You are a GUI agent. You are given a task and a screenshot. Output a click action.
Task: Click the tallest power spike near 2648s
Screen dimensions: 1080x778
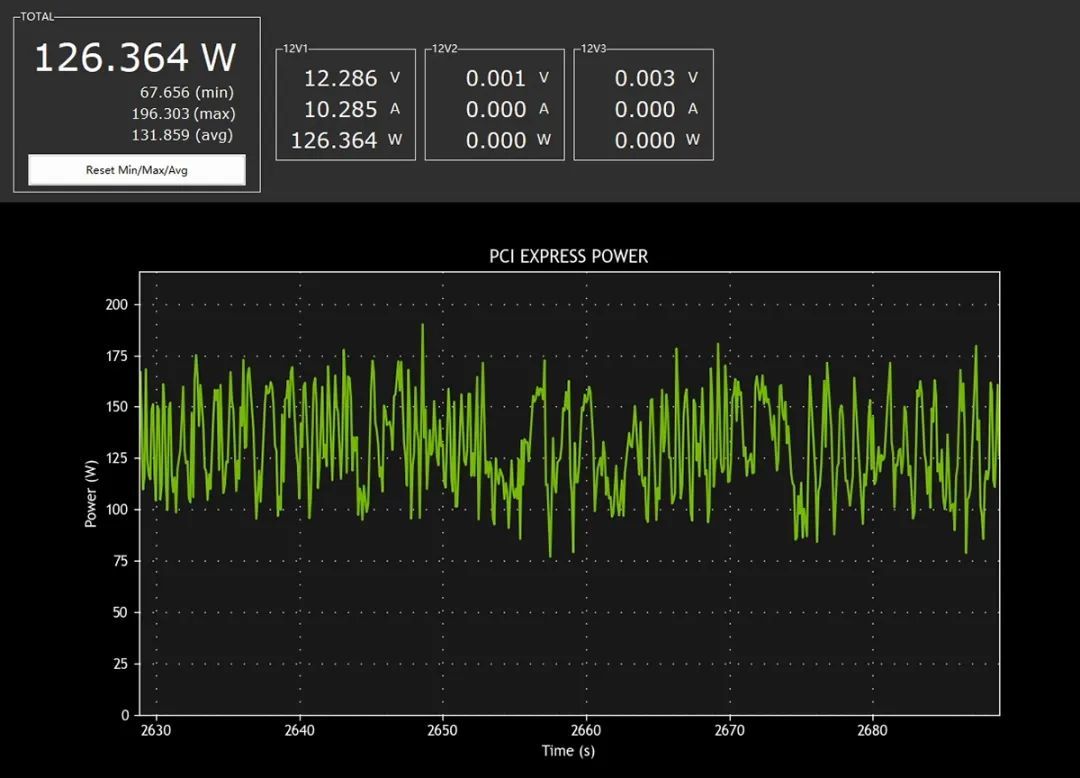click(x=422, y=326)
